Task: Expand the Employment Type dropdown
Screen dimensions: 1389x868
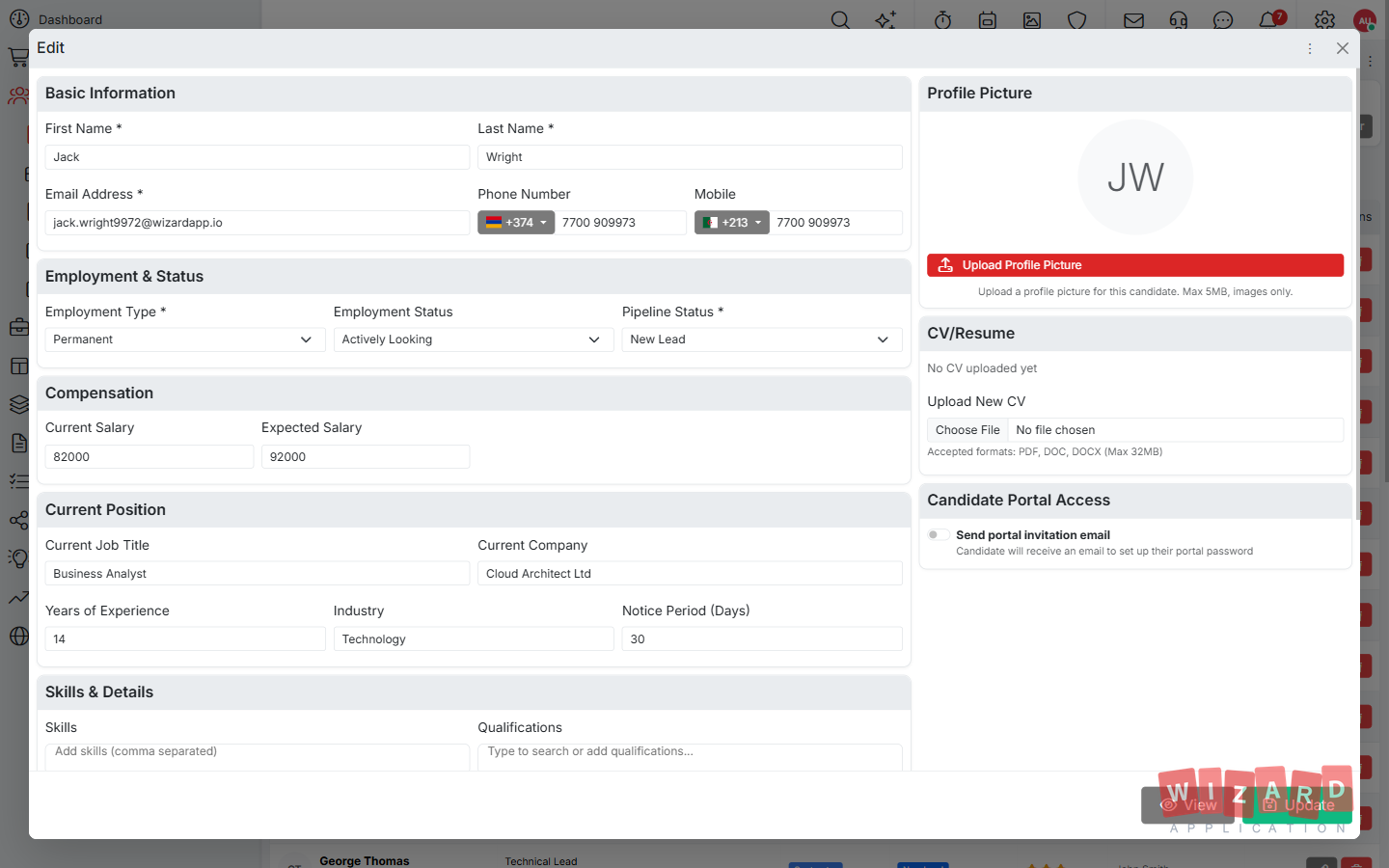Action: coord(185,339)
